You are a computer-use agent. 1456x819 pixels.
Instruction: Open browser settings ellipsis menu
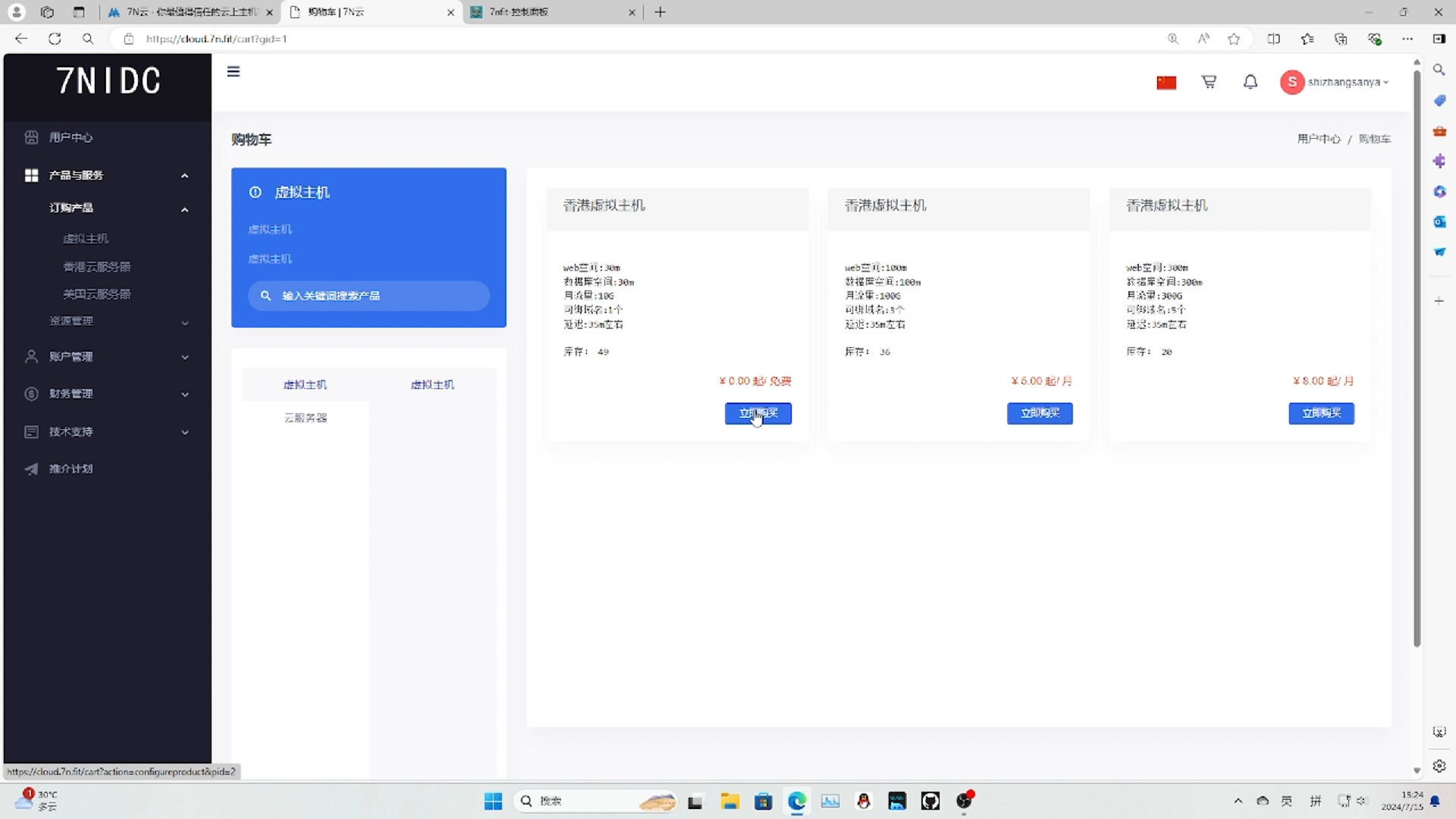click(x=1407, y=39)
